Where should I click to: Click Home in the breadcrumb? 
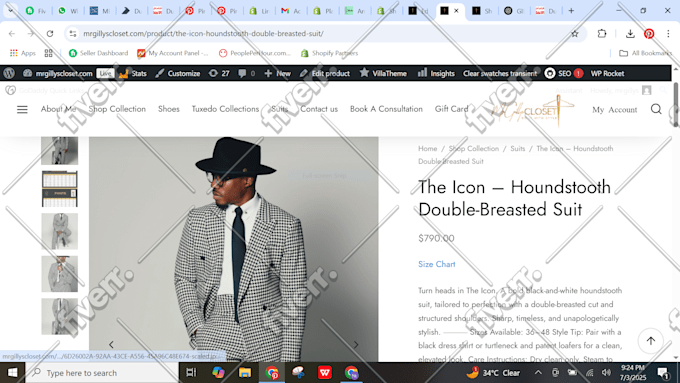[428, 148]
